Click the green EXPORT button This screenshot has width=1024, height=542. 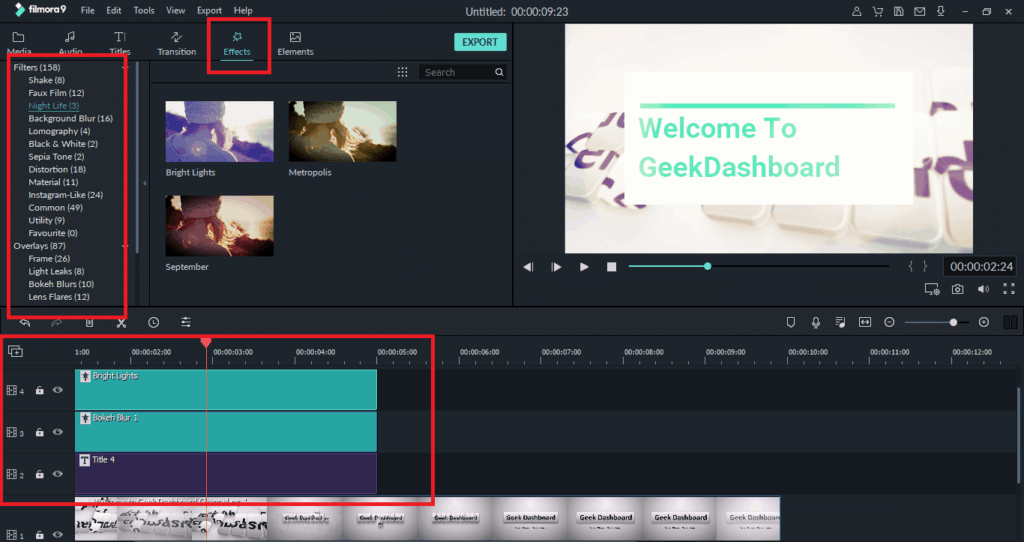coord(480,42)
